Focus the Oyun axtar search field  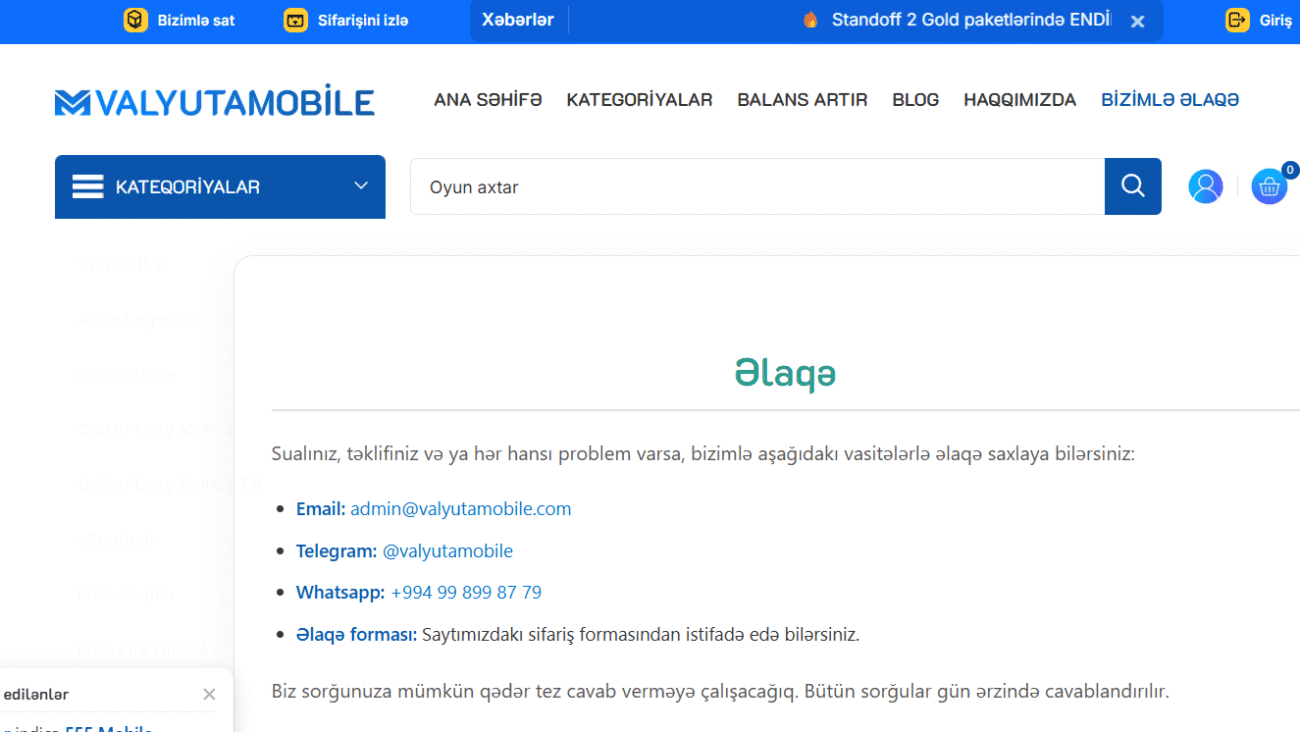[x=756, y=187]
